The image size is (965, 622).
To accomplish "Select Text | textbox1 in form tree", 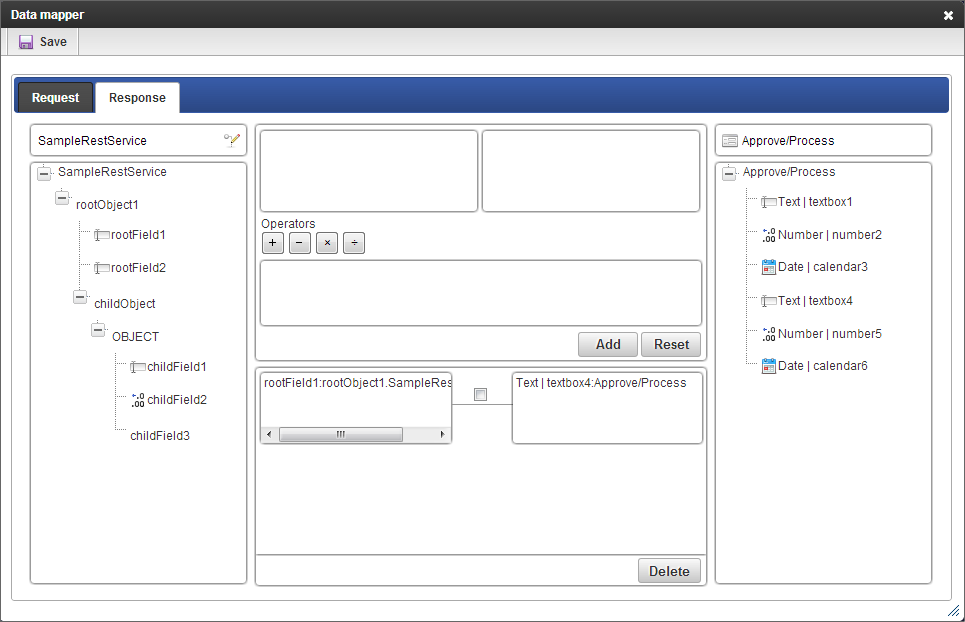I will [x=815, y=202].
